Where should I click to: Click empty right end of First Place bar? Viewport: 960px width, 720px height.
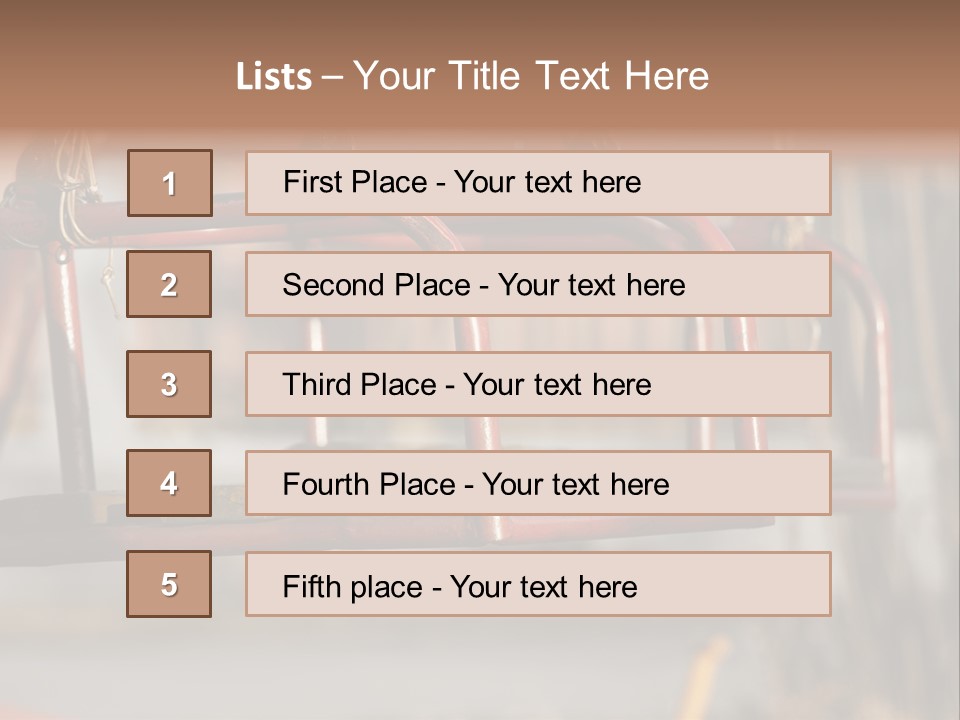[x=760, y=183]
